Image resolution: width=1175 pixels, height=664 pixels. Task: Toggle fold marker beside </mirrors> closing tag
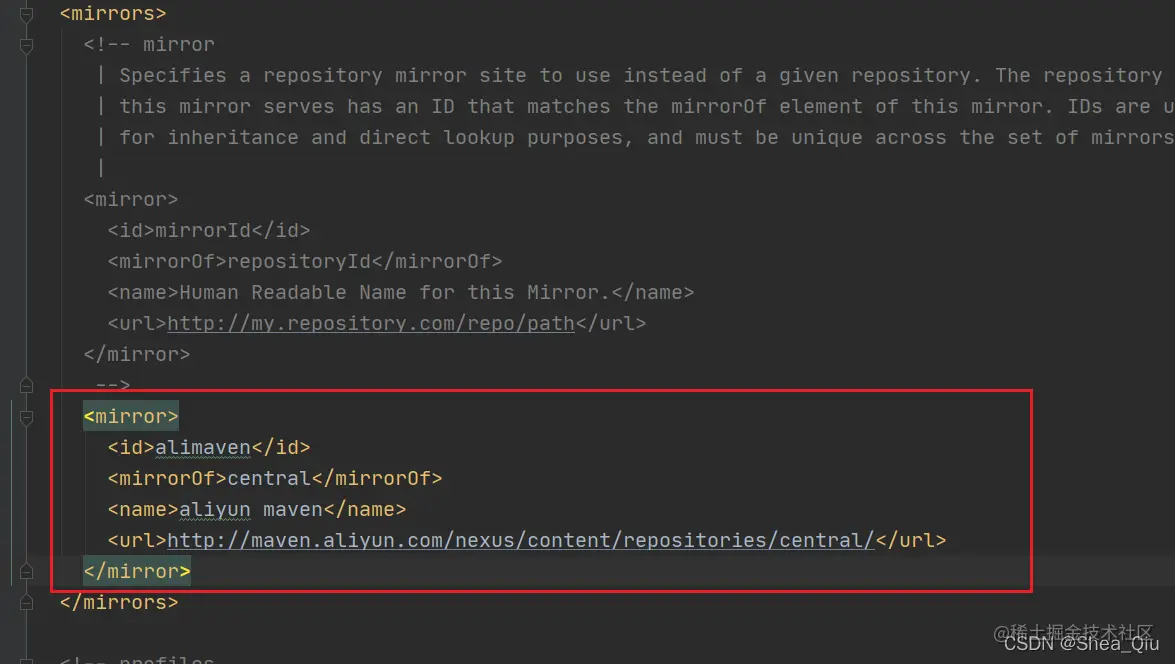click(x=26, y=603)
